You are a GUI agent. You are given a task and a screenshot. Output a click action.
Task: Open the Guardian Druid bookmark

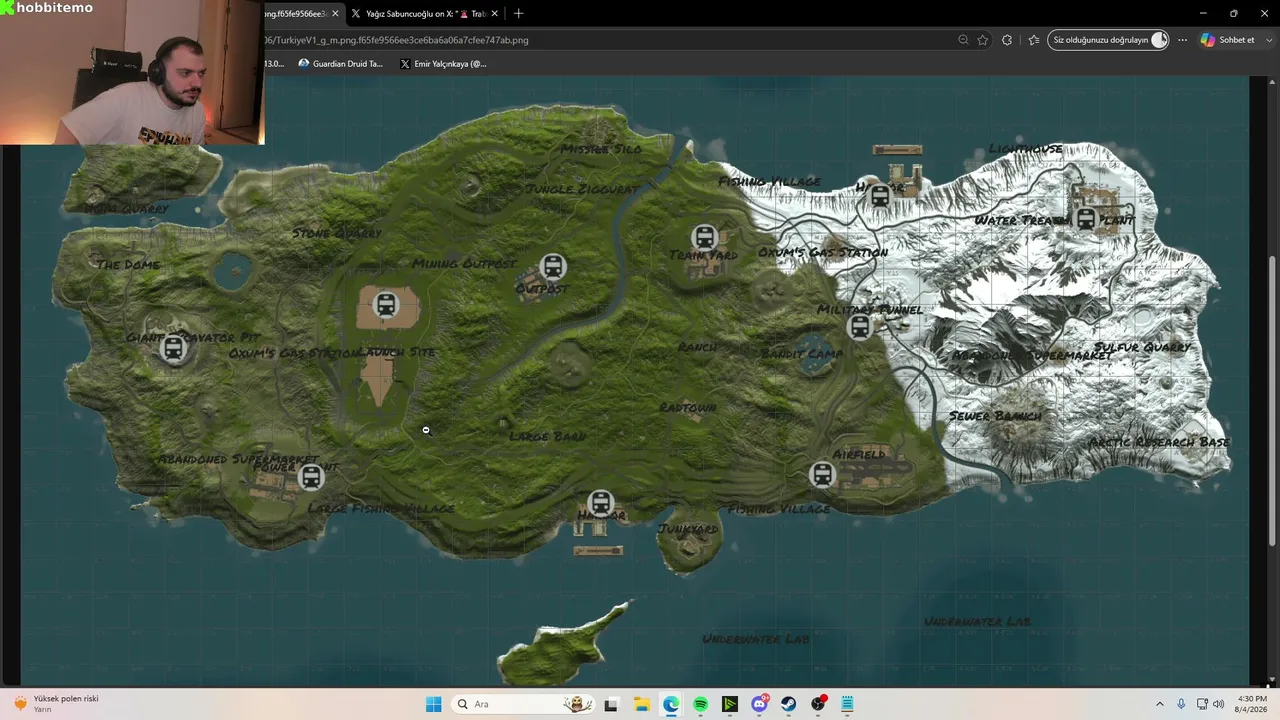340,63
